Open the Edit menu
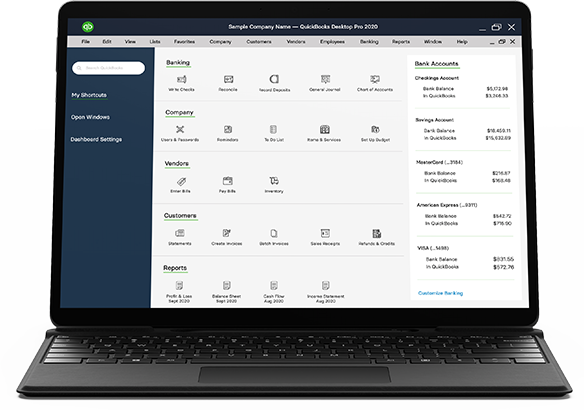Screen dimensions: 584x410 (107, 42)
